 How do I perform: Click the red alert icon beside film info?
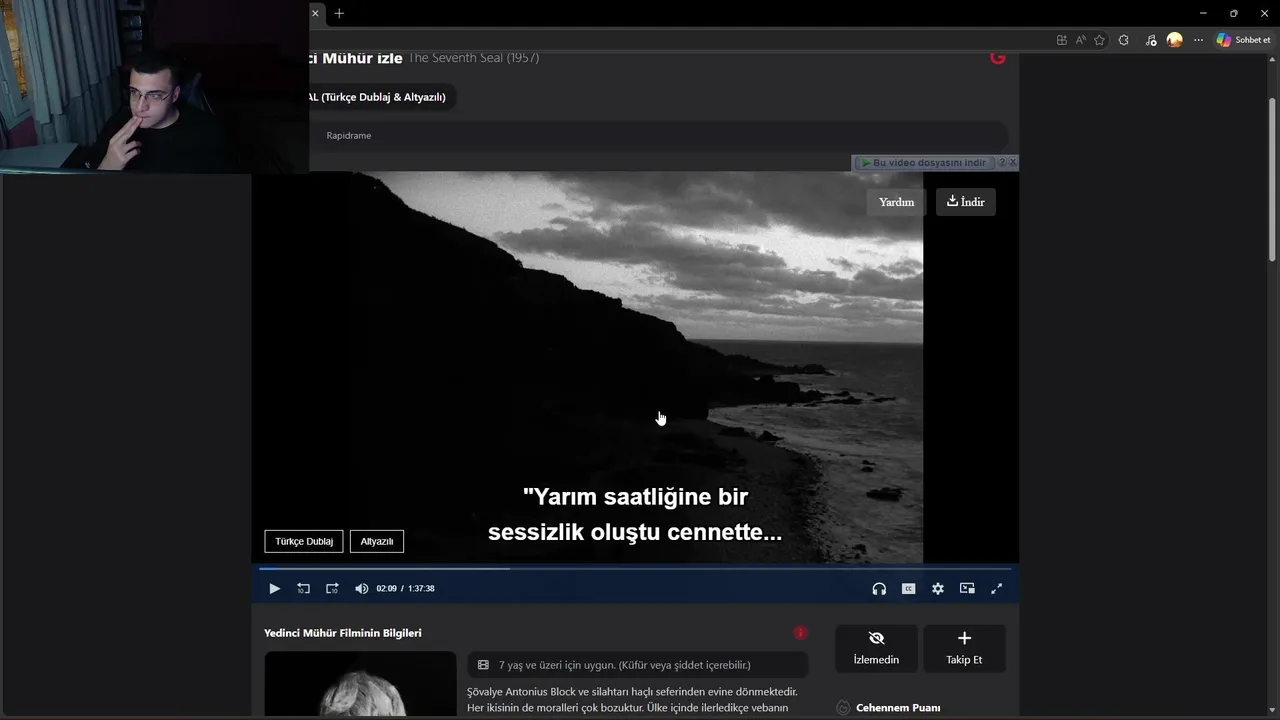click(800, 633)
